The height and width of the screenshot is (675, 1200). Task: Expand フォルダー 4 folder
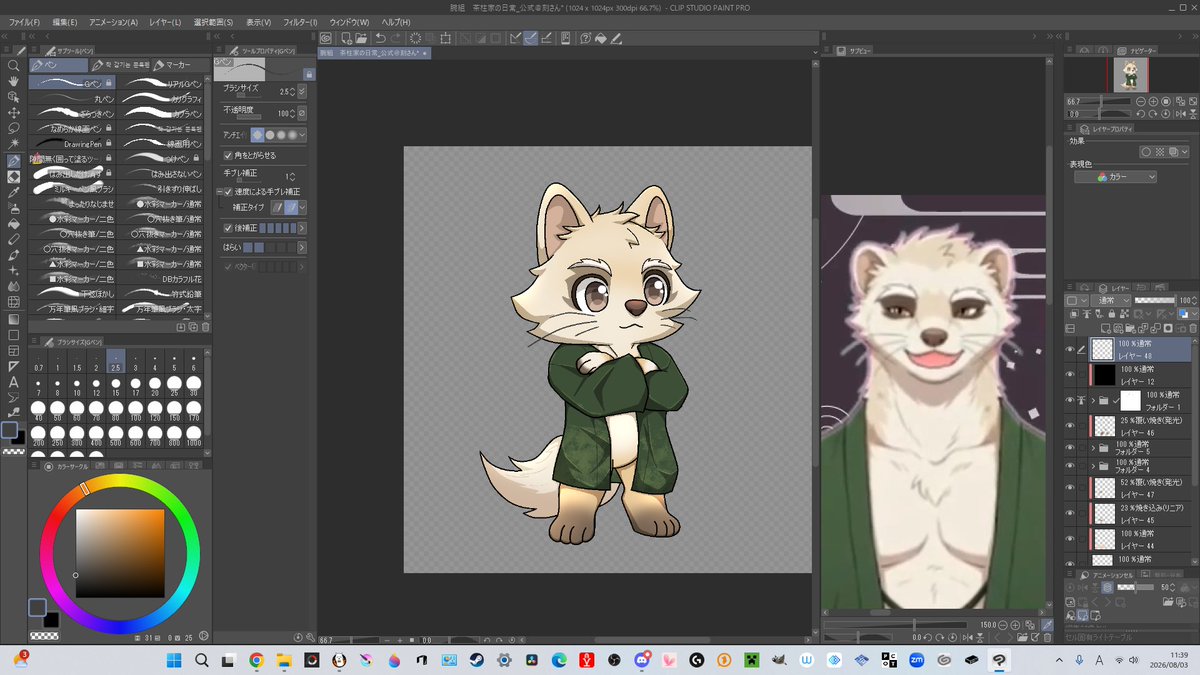pos(1092,466)
